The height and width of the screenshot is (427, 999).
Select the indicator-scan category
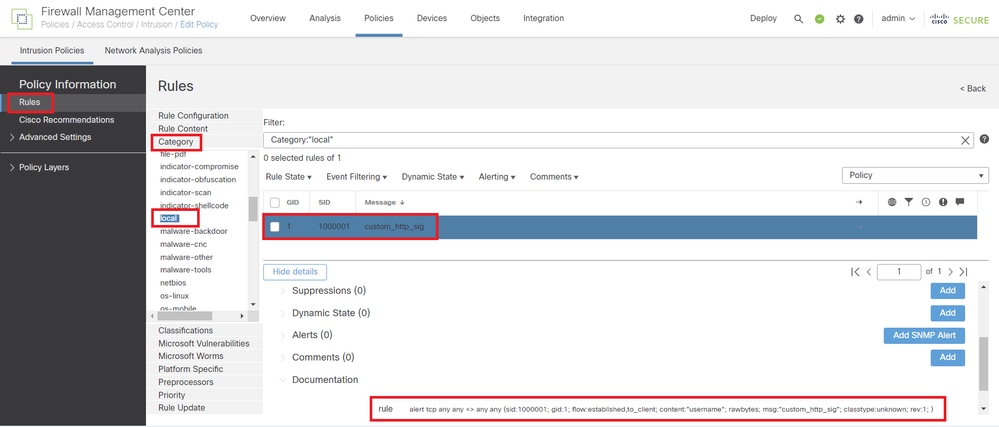185,192
